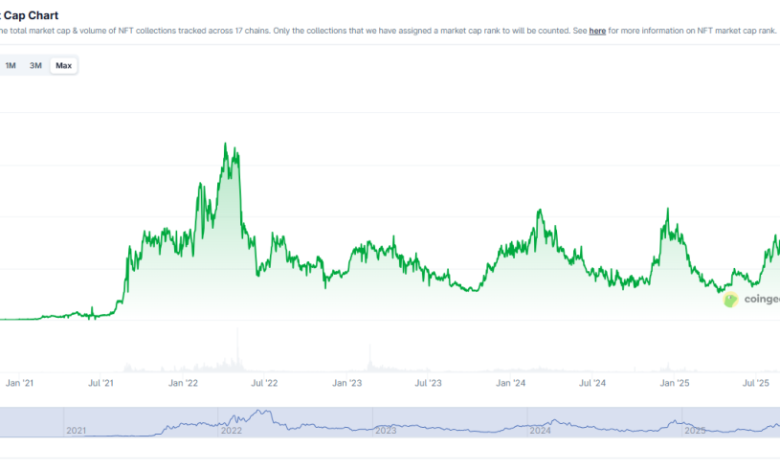Click the highest peak of the green line
780x470 pixels.
226,144
